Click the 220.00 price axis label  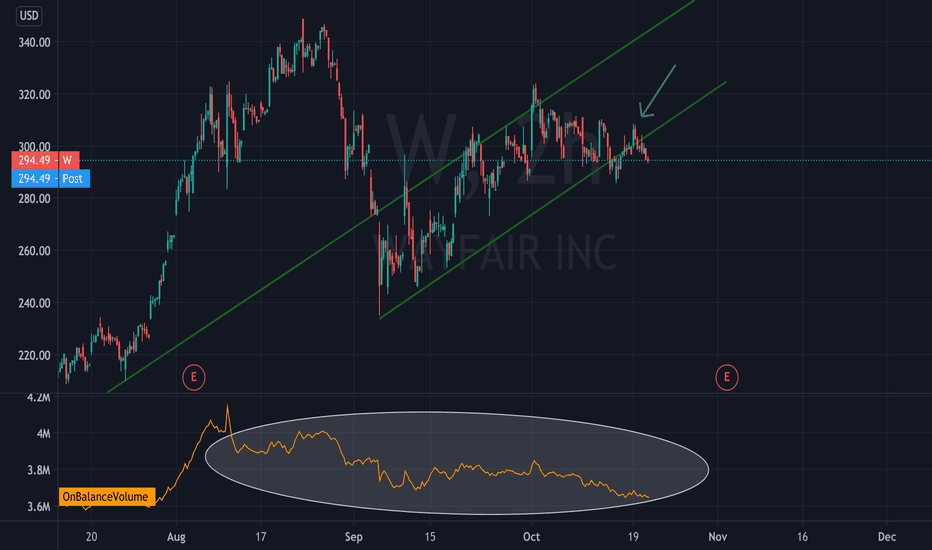pyautogui.click(x=34, y=356)
